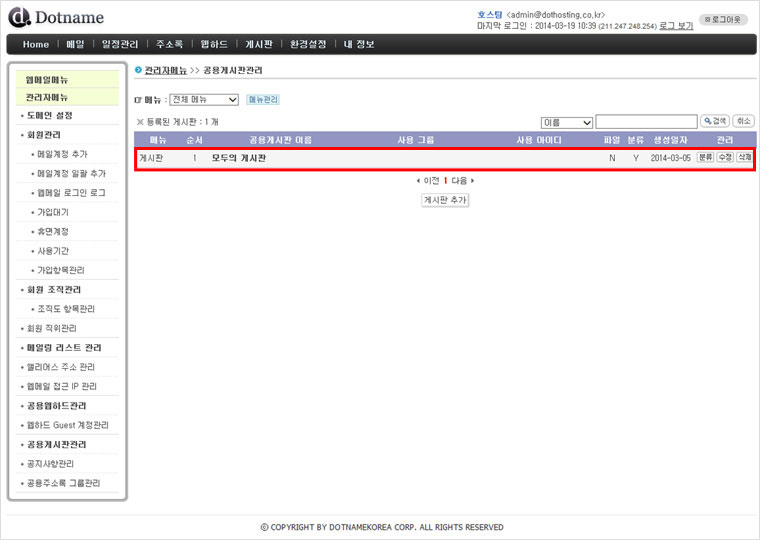Switch to 환경설정 in top navigation

point(308,44)
